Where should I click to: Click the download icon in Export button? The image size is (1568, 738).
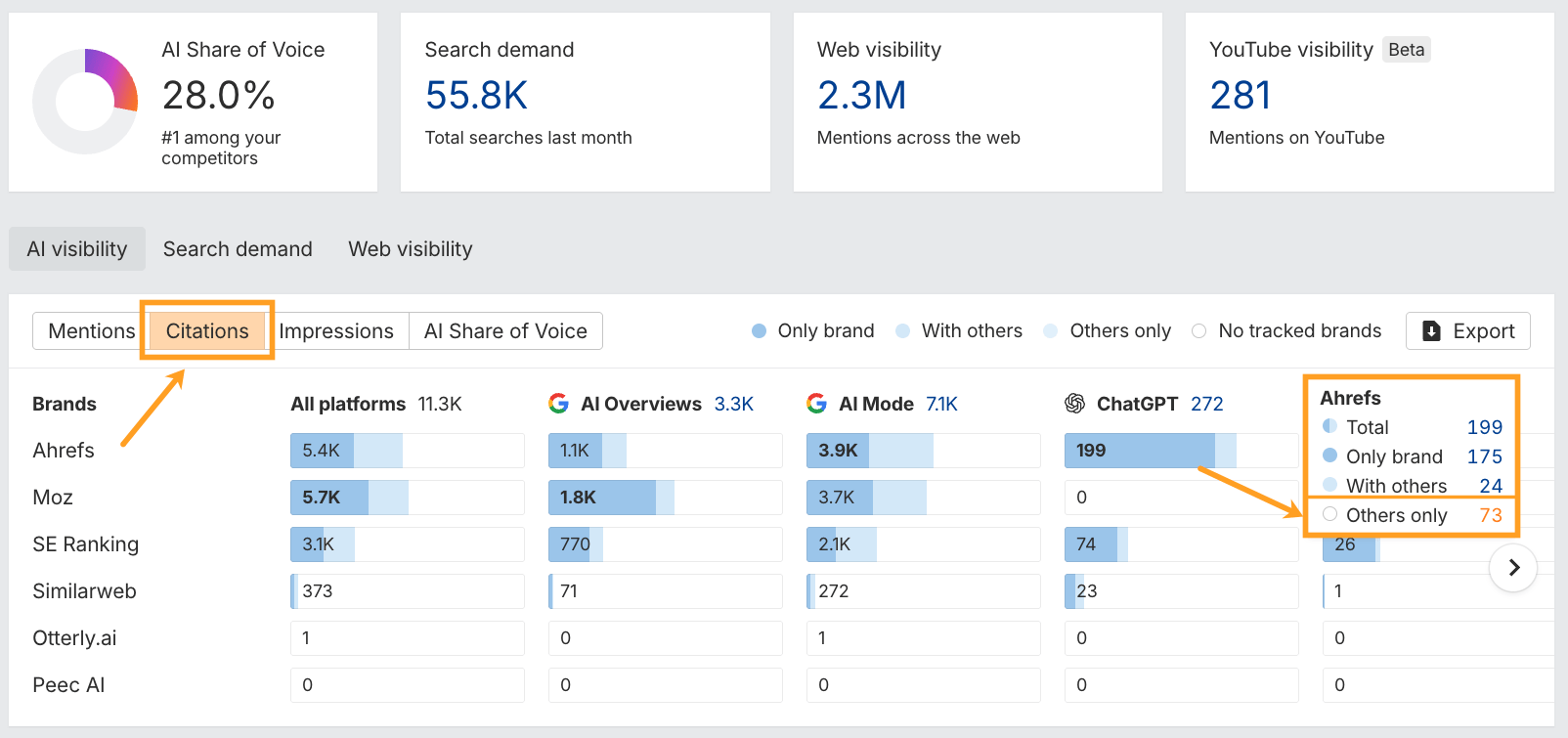(1431, 331)
